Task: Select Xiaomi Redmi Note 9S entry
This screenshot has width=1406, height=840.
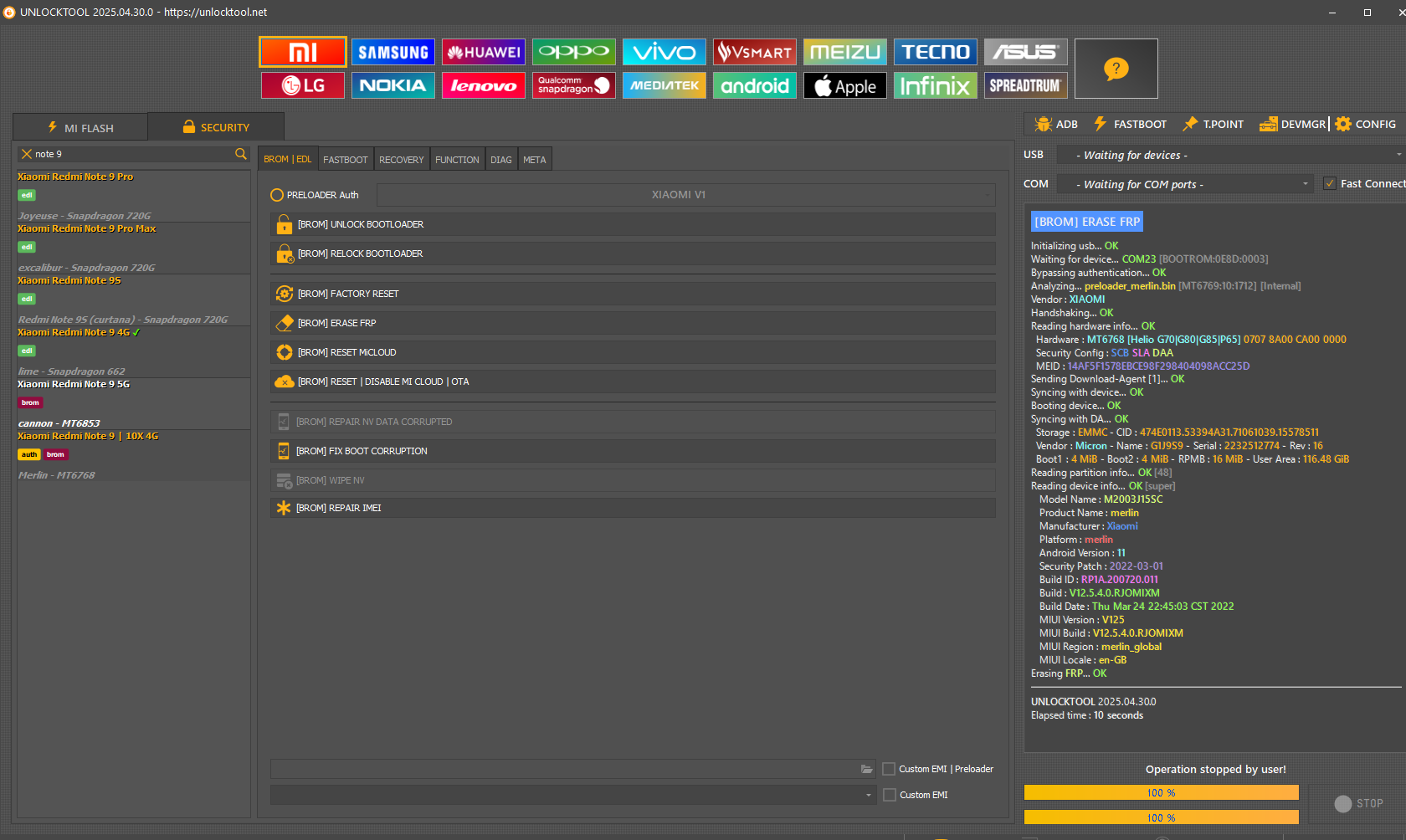Action: tap(133, 300)
